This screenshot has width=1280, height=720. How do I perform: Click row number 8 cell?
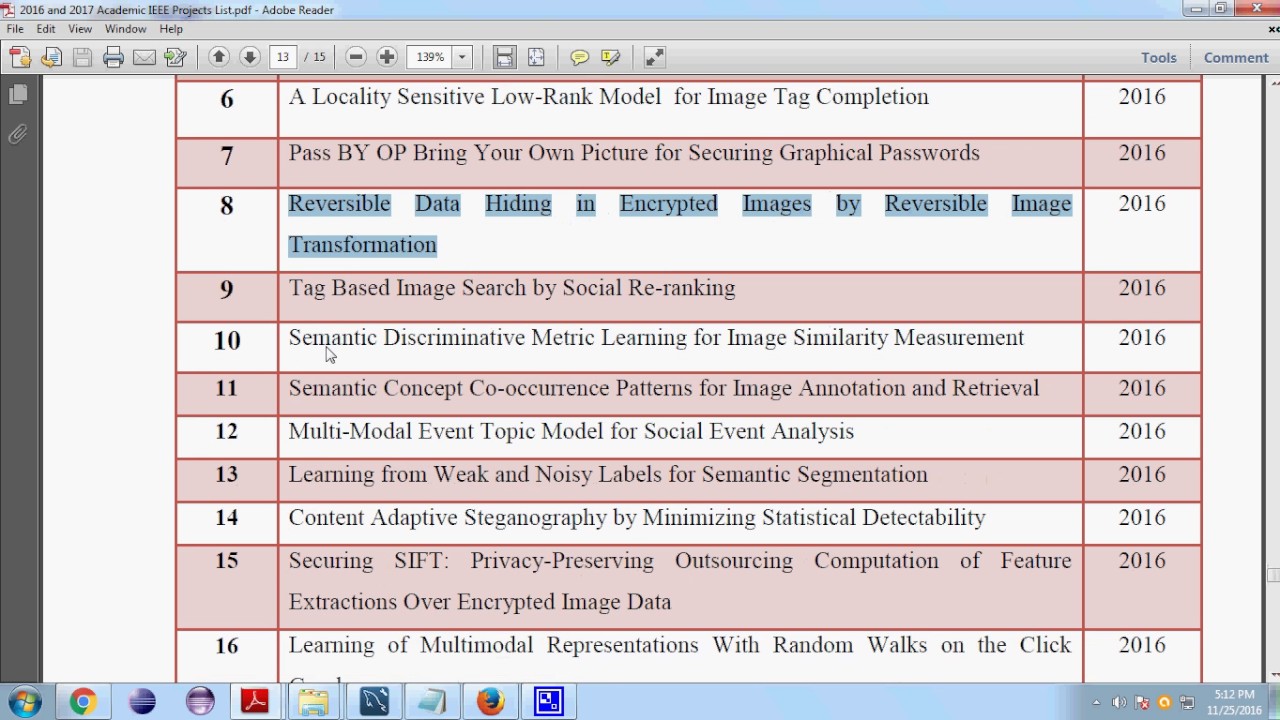tap(227, 230)
